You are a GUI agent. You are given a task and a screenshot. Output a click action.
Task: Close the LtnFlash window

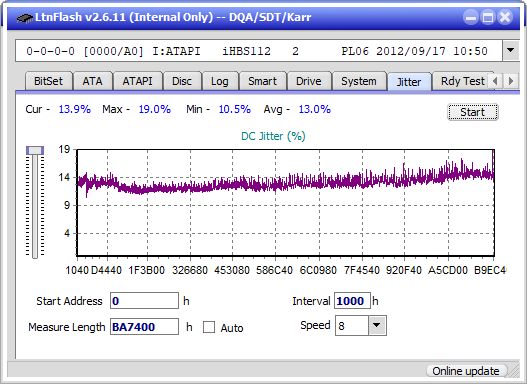click(505, 17)
